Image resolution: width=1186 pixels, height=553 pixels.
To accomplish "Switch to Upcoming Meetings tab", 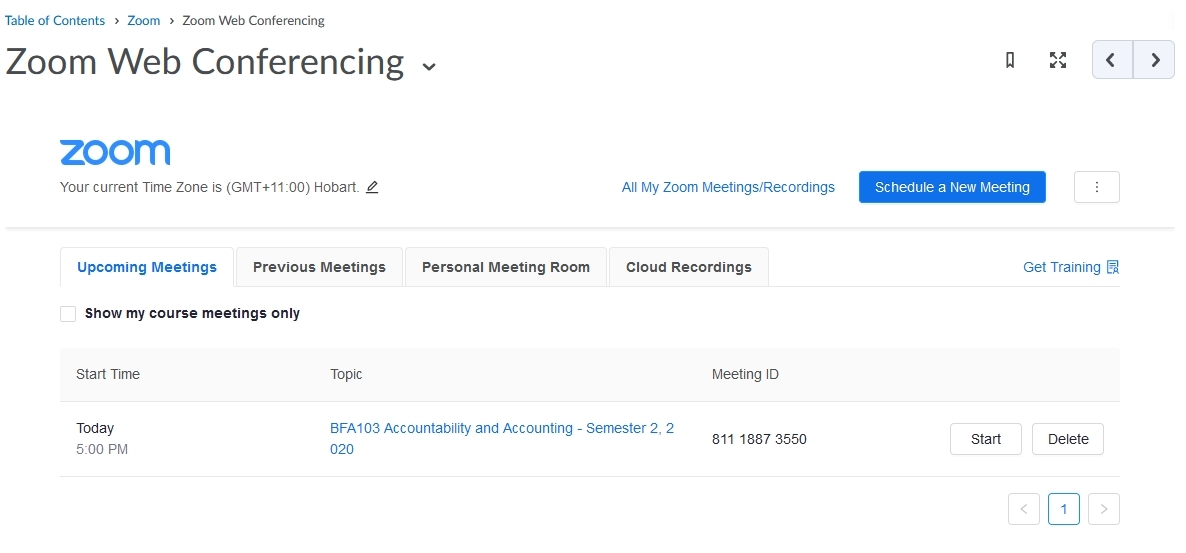I will tap(147, 267).
